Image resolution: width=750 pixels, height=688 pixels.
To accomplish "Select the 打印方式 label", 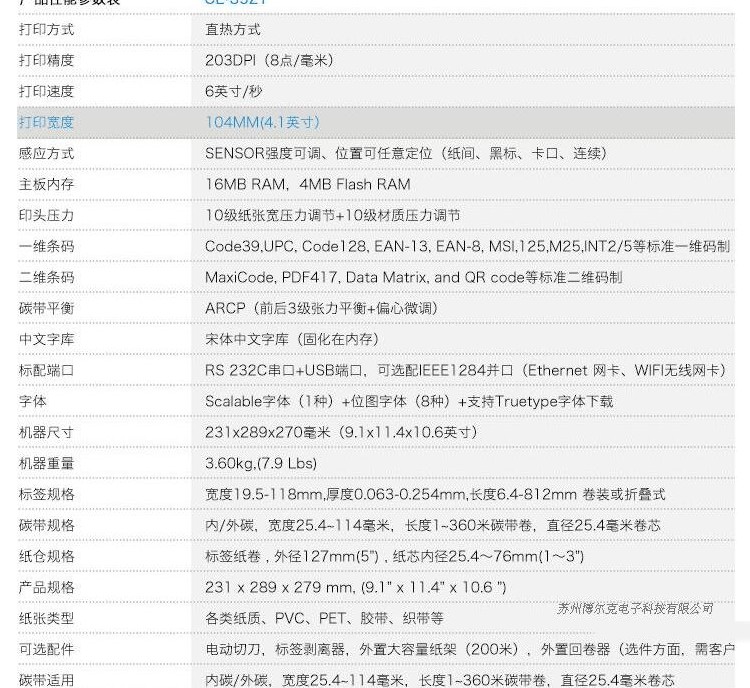I will (x=46, y=30).
